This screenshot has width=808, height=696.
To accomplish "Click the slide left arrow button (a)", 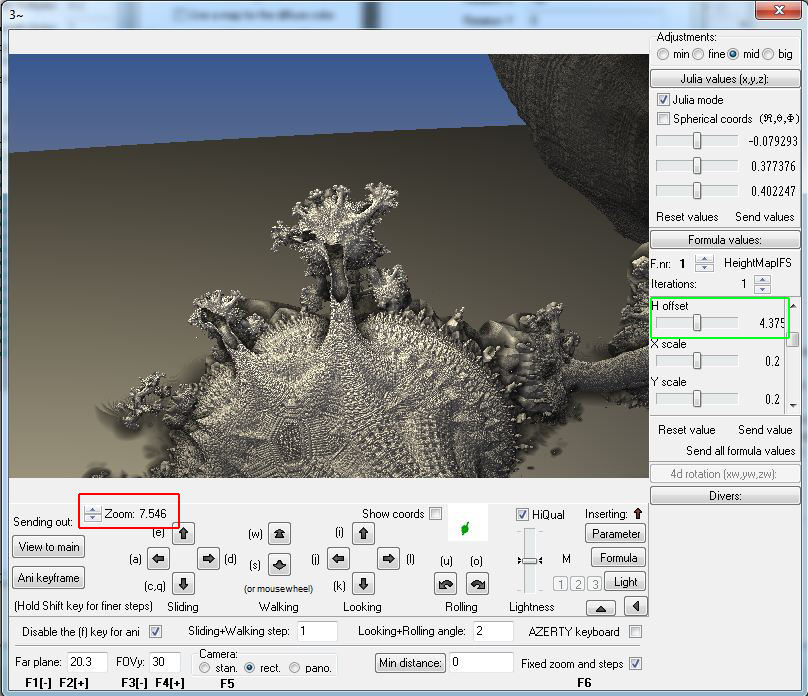I will click(158, 558).
